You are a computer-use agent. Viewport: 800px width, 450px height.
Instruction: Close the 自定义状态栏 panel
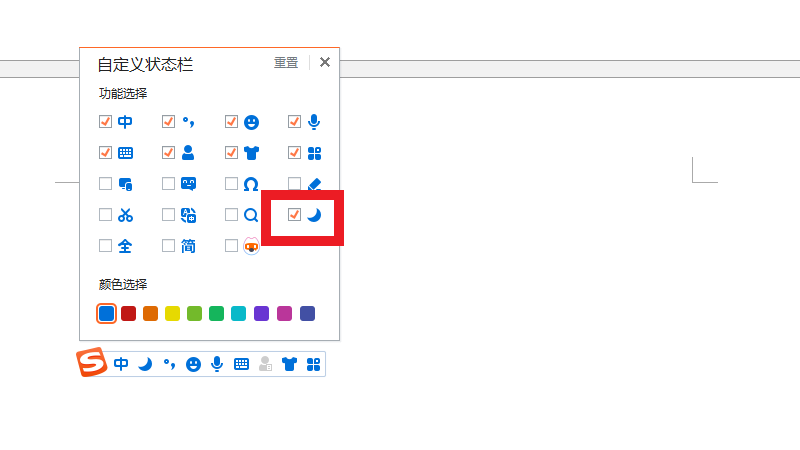[x=324, y=62]
